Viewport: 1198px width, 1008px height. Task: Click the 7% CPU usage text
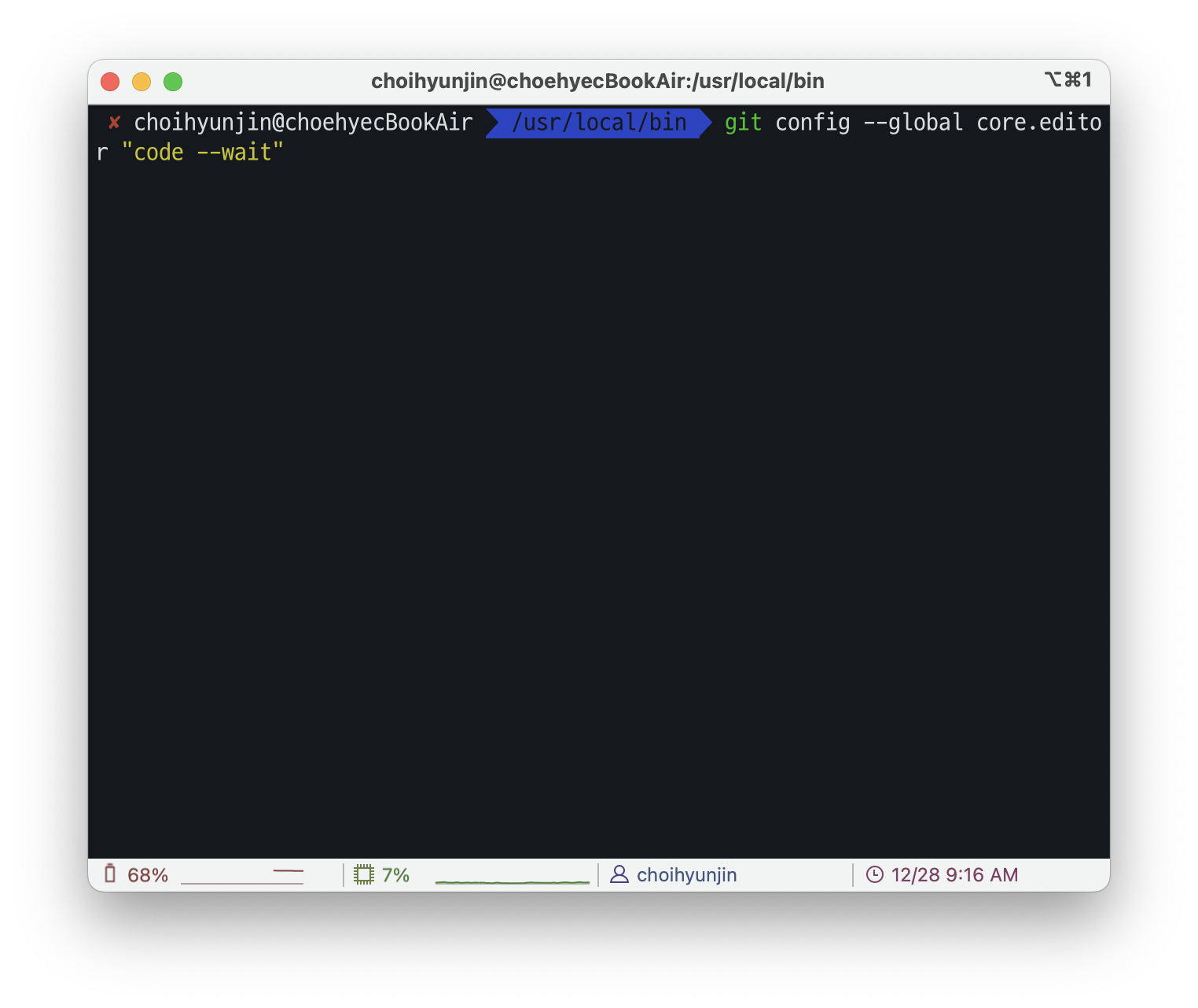coord(396,875)
